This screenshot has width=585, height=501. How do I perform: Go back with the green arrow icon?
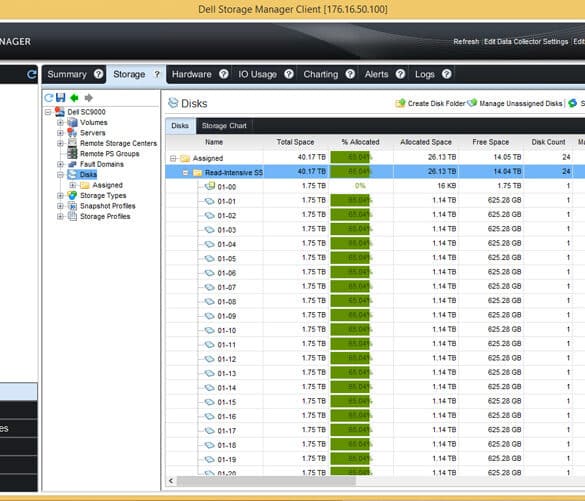coord(75,98)
